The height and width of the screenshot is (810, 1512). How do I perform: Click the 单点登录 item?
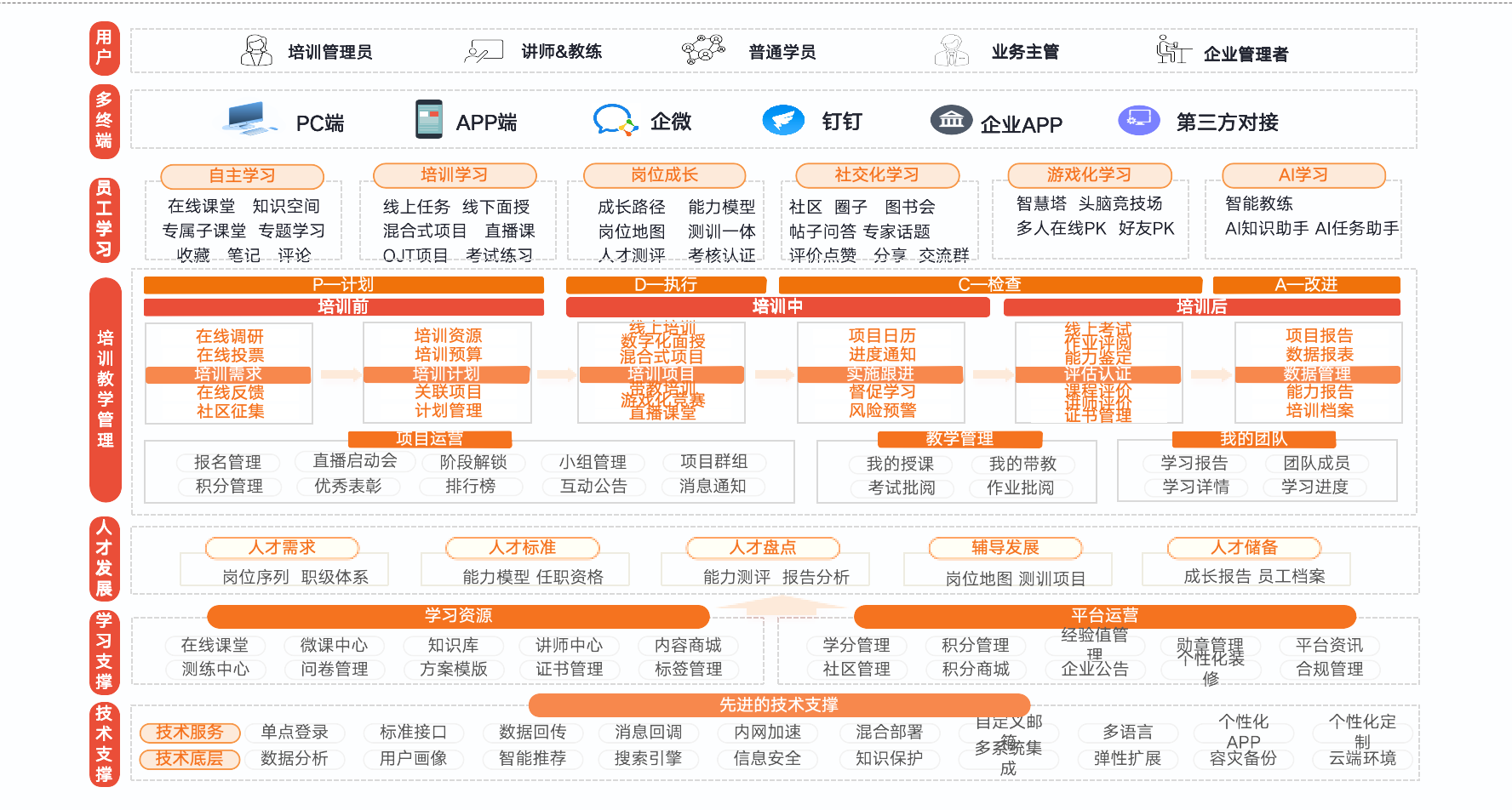pyautogui.click(x=295, y=733)
